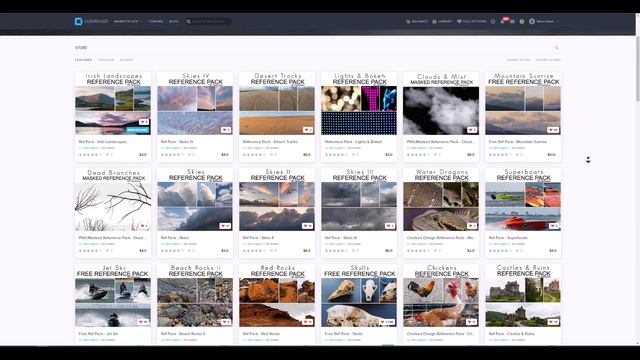Like the Castles & Ruins reference pack
Viewport: 640px width, 360px height.
553,322
